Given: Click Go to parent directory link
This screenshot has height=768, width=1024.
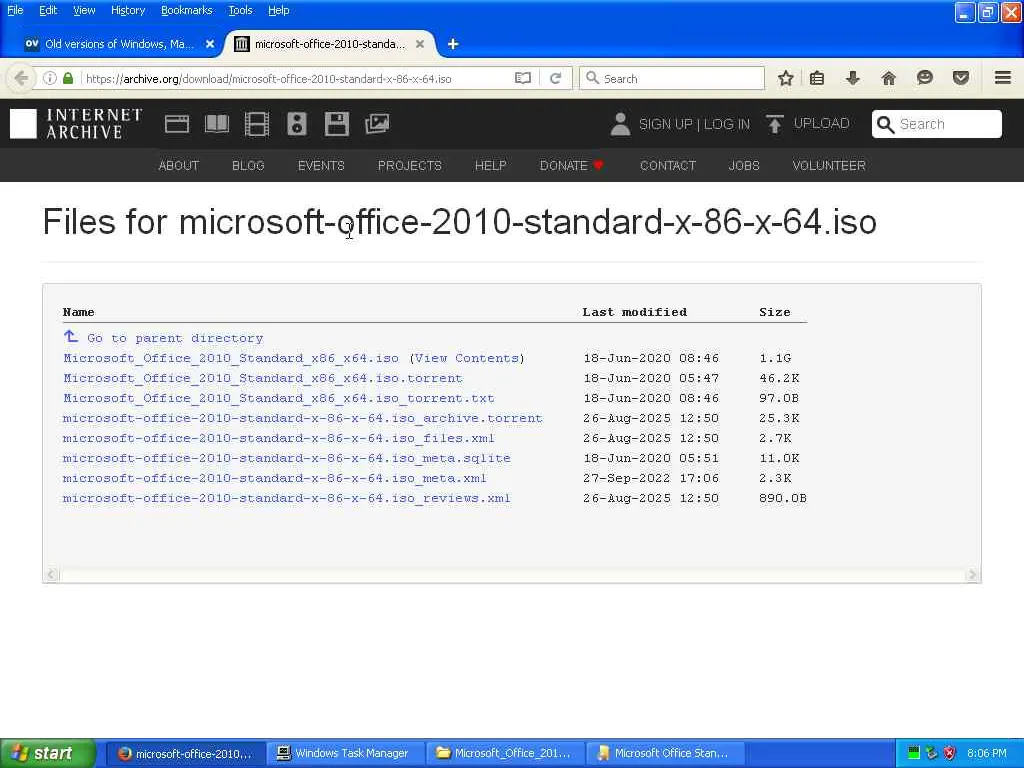Looking at the screenshot, I should pyautogui.click(x=175, y=338).
